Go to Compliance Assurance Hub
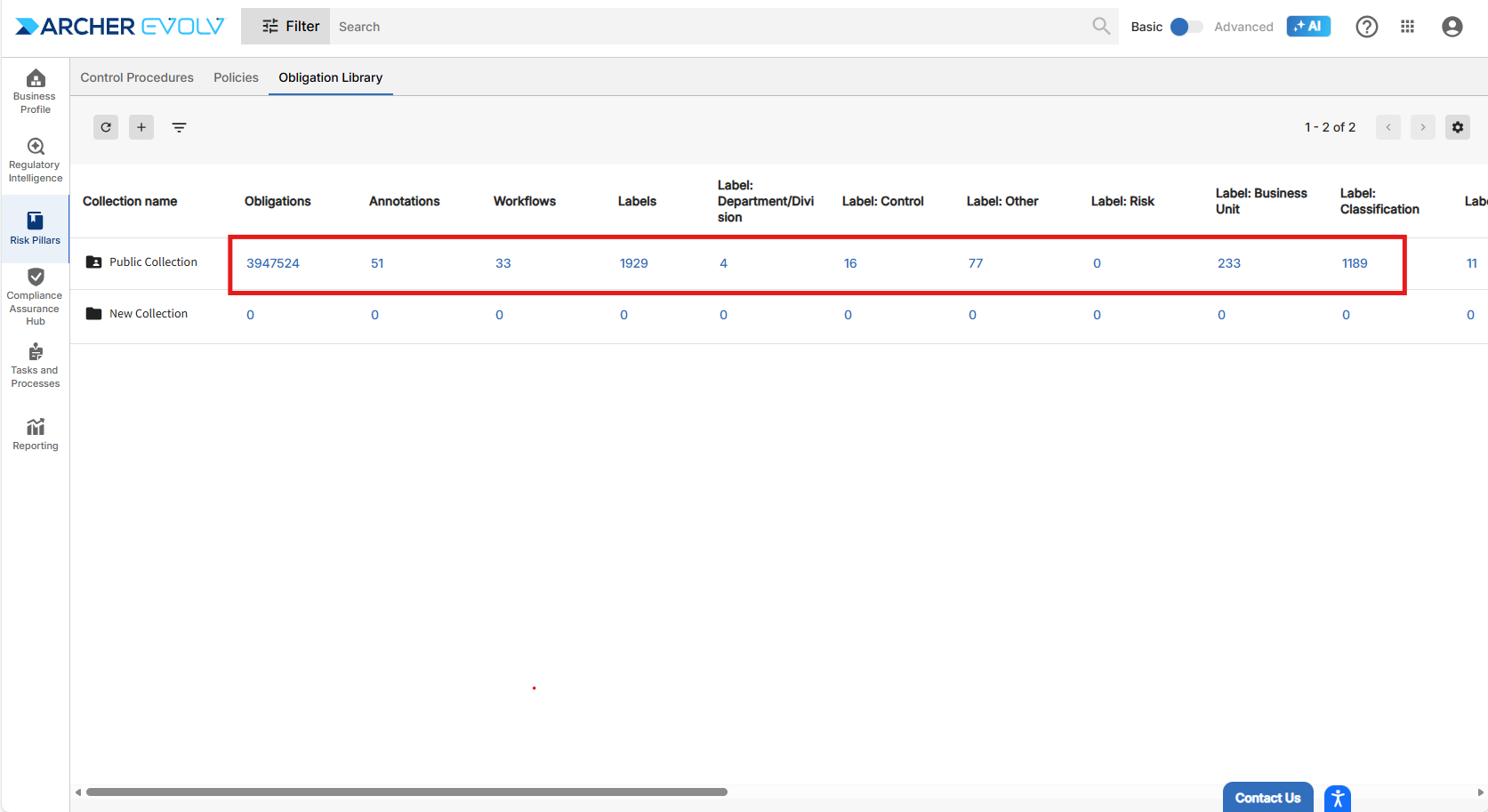The image size is (1488, 812). 36,297
